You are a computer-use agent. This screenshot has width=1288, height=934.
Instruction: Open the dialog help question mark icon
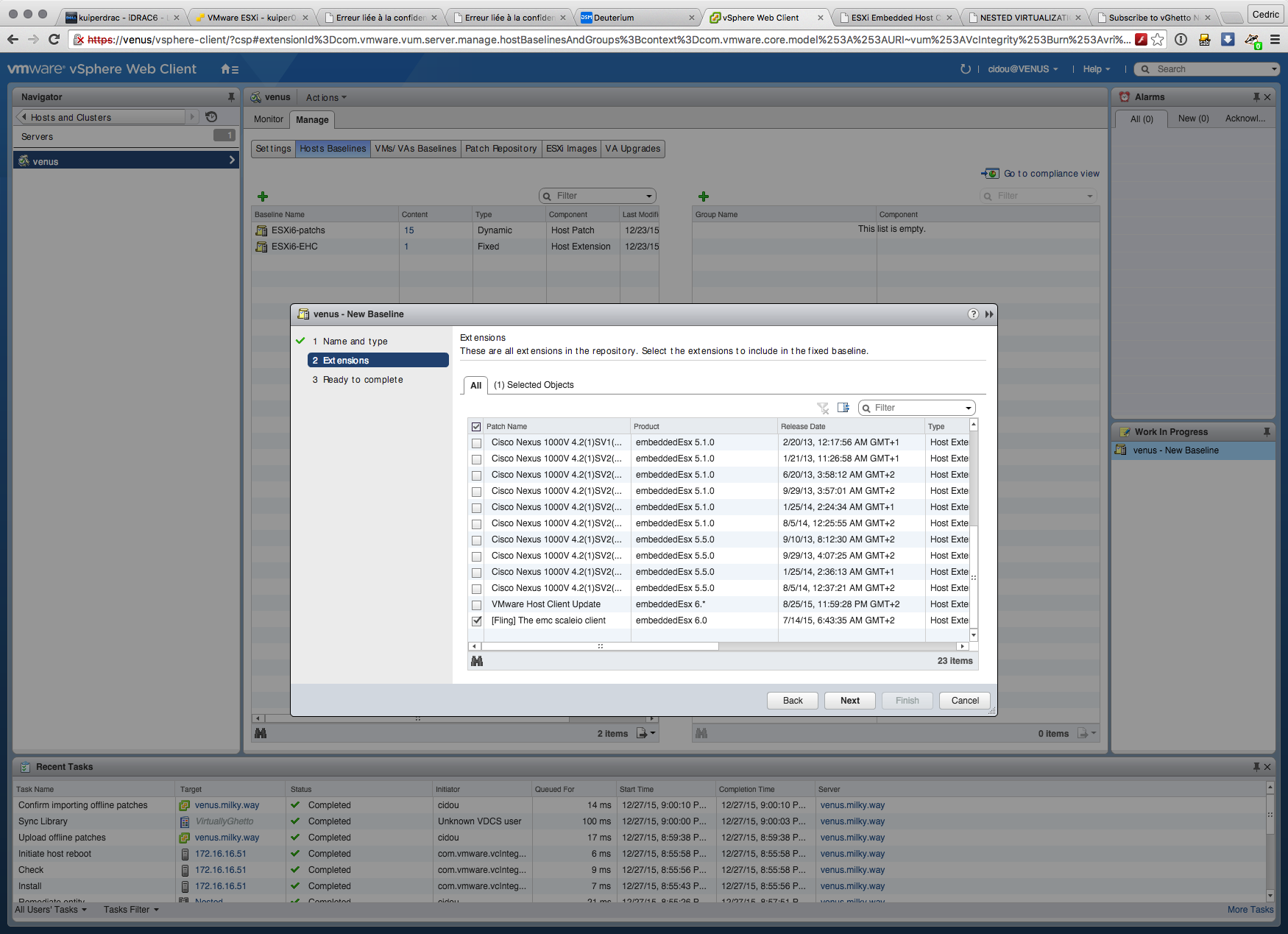tap(973, 314)
